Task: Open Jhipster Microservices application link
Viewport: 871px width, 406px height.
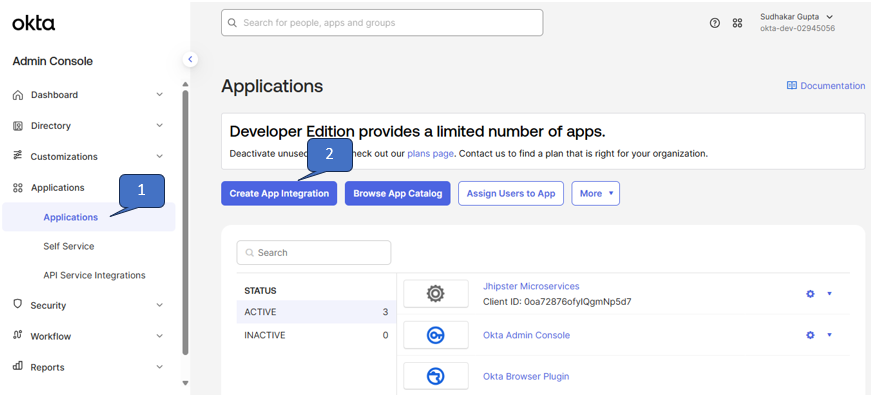Action: 531,286
